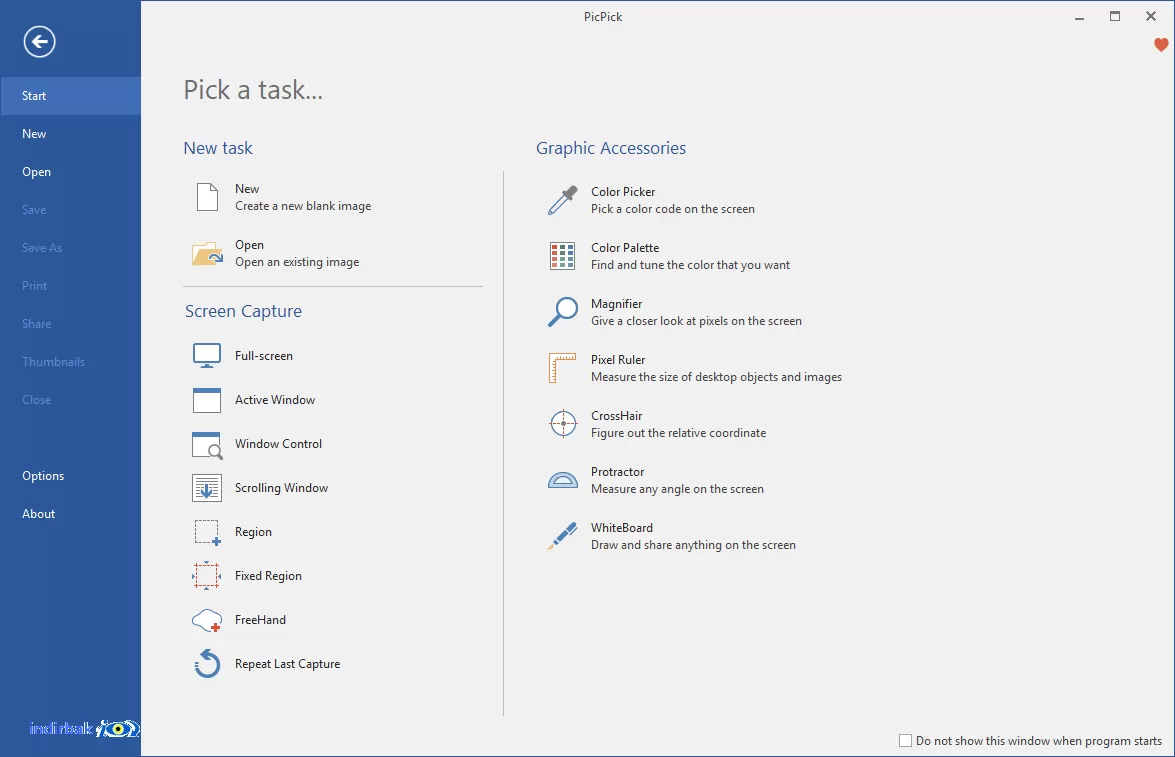Click 'Pick a color code on the screen'

click(673, 209)
